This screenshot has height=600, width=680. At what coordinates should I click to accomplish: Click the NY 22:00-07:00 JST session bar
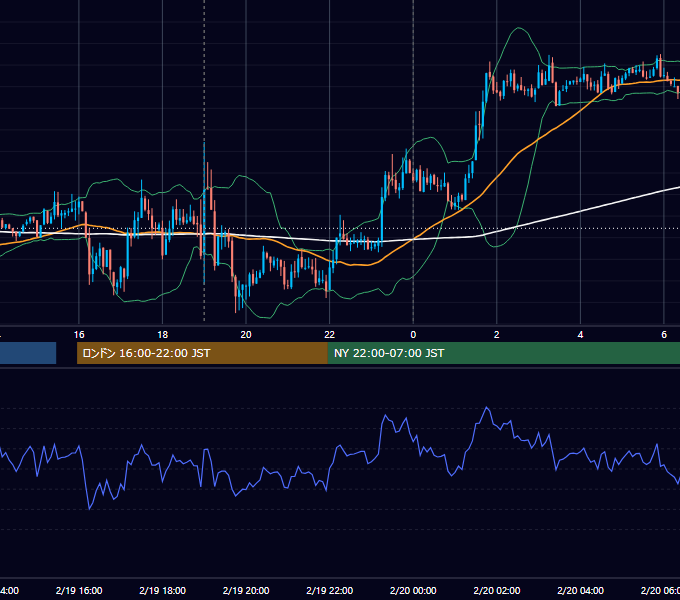(x=503, y=353)
